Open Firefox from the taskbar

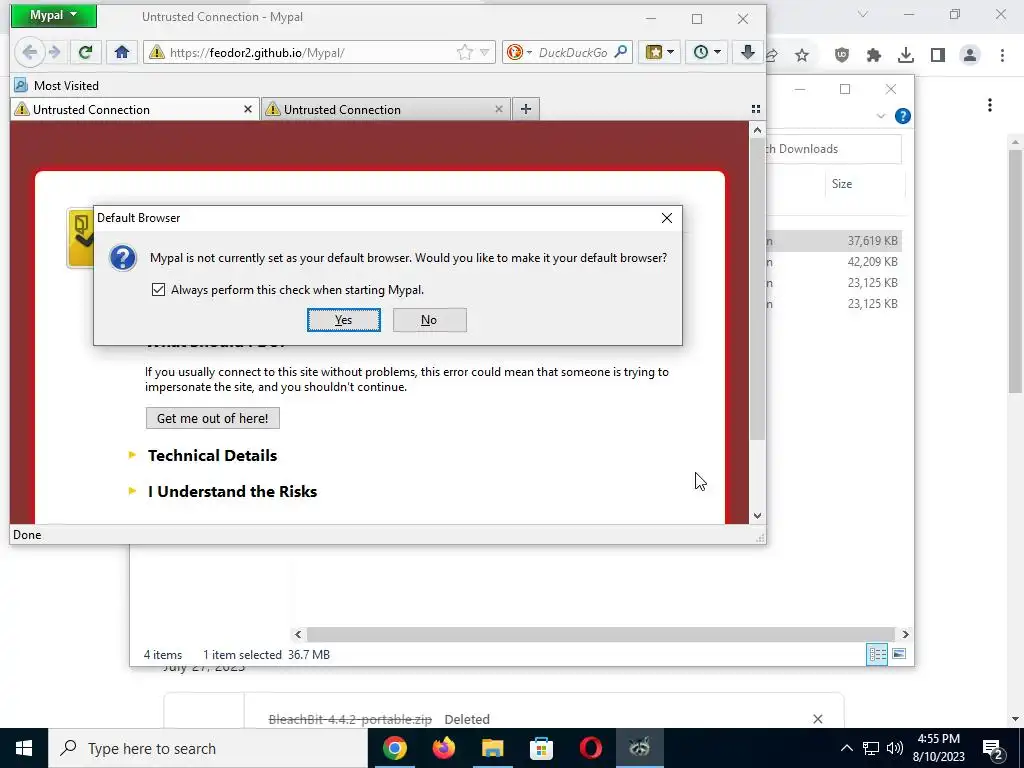tap(443, 748)
